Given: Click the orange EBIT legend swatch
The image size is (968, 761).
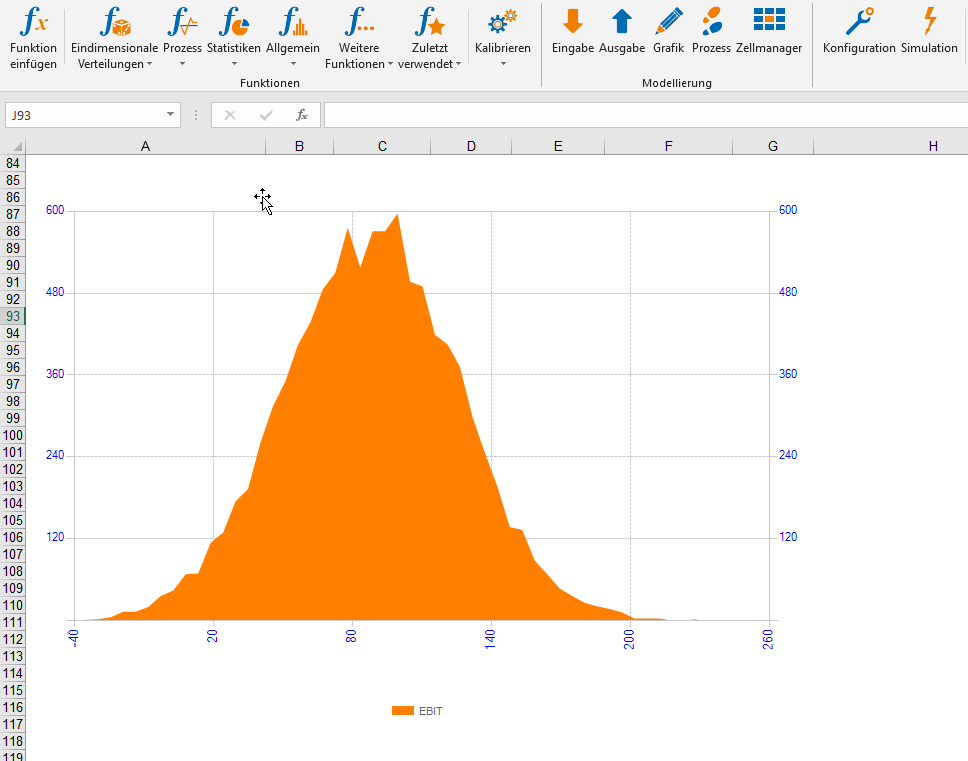Looking at the screenshot, I should (x=403, y=711).
